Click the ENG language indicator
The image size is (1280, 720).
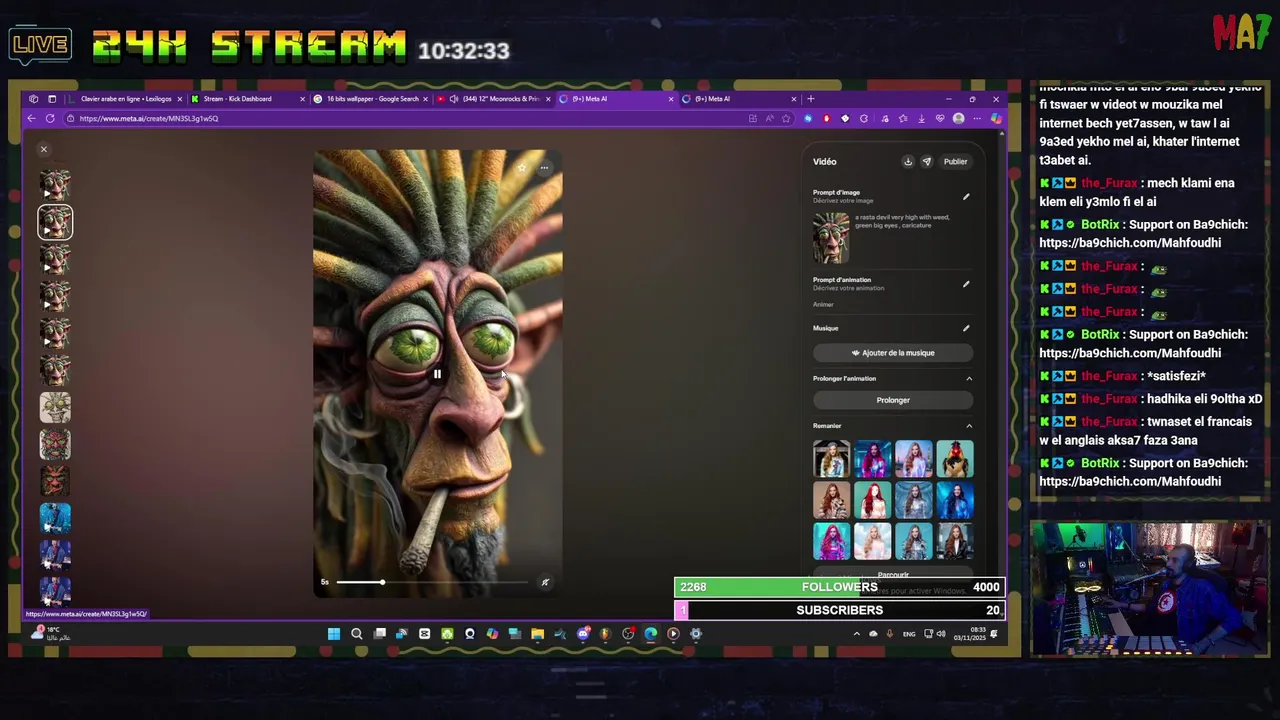[909, 633]
